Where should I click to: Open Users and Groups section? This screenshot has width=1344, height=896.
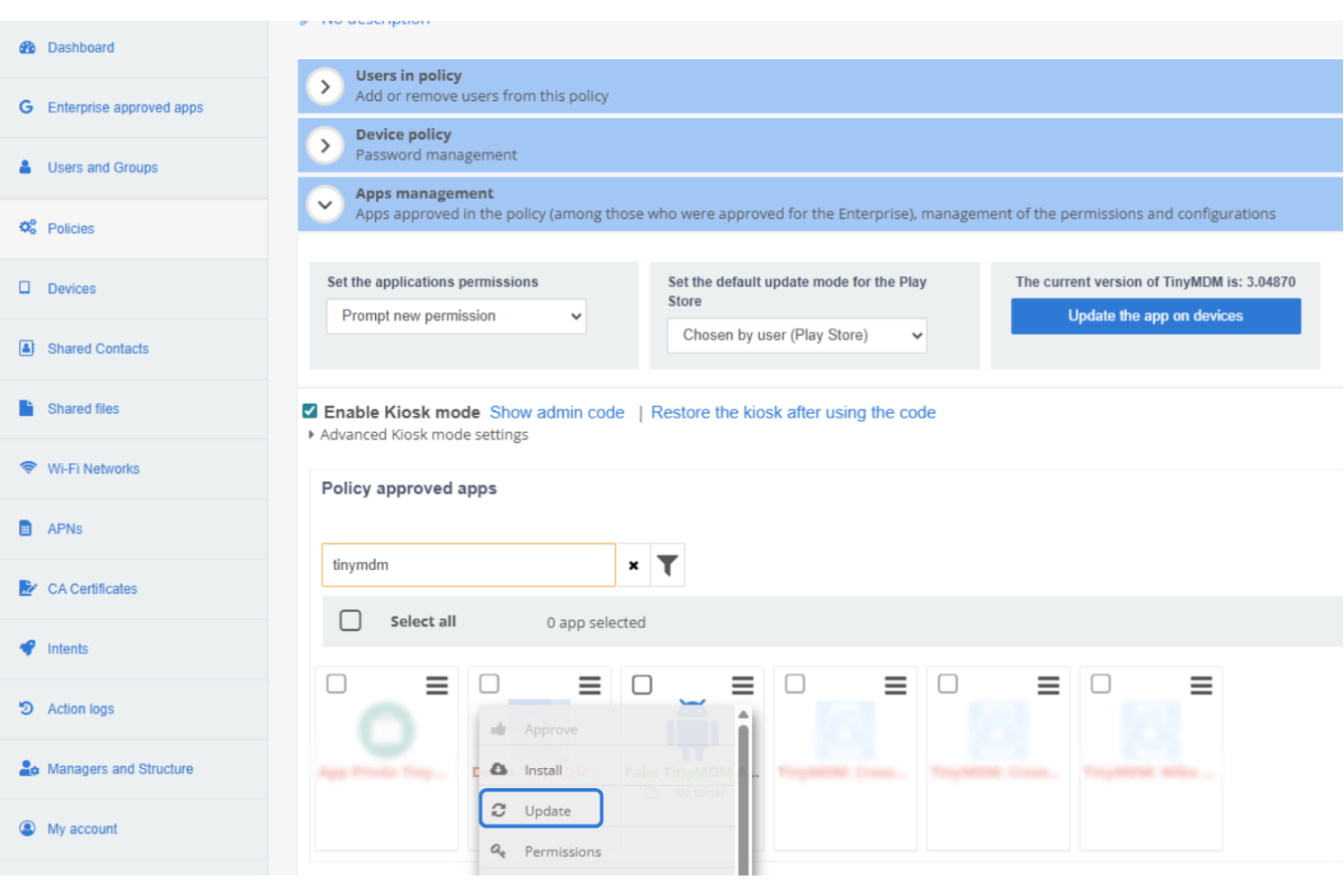(103, 167)
